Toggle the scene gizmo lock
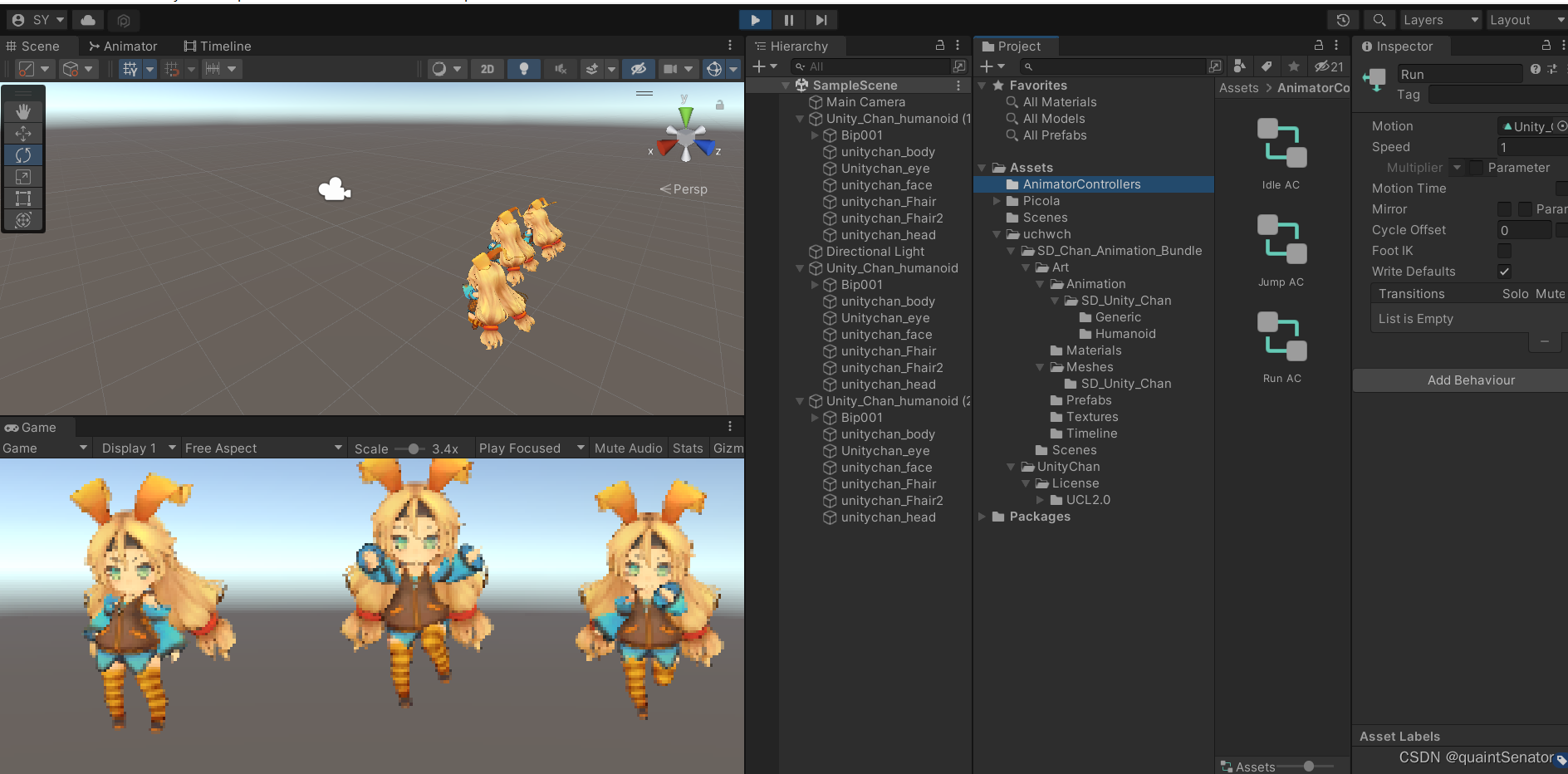Viewport: 1568px width, 774px height. click(720, 105)
